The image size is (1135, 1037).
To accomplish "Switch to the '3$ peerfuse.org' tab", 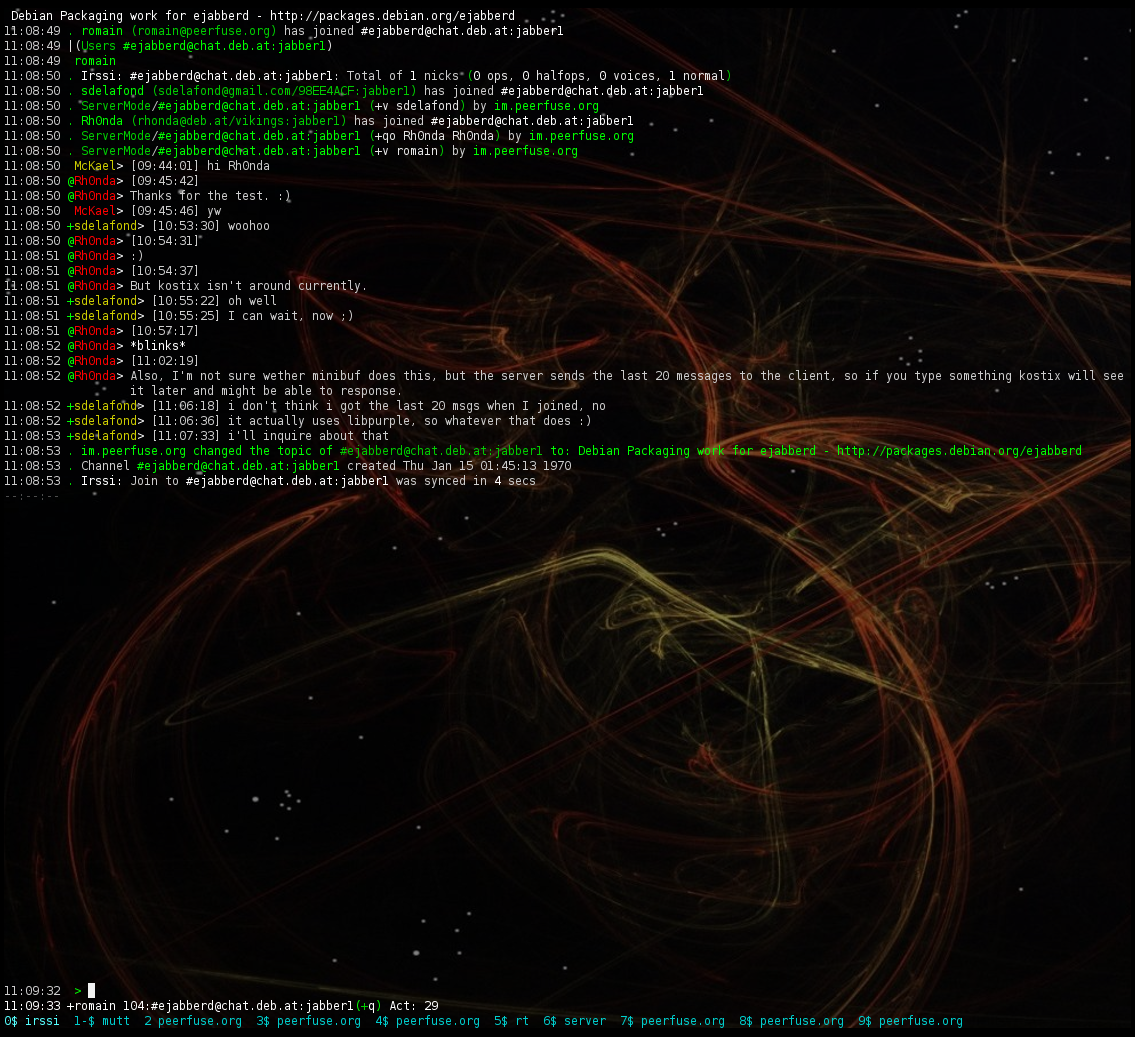I will pos(308,1020).
